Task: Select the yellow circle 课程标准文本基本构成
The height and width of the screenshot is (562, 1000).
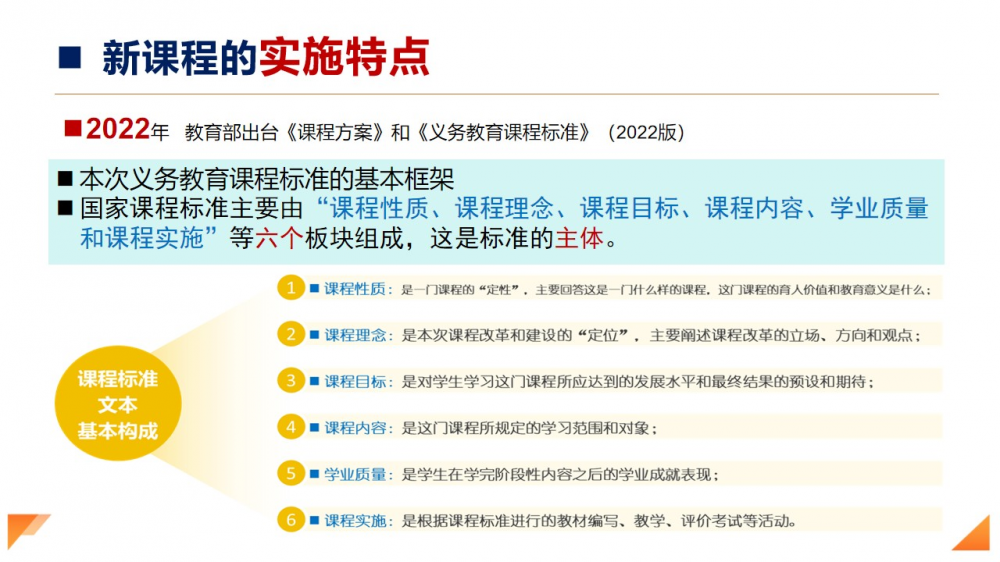Action: click(x=118, y=405)
